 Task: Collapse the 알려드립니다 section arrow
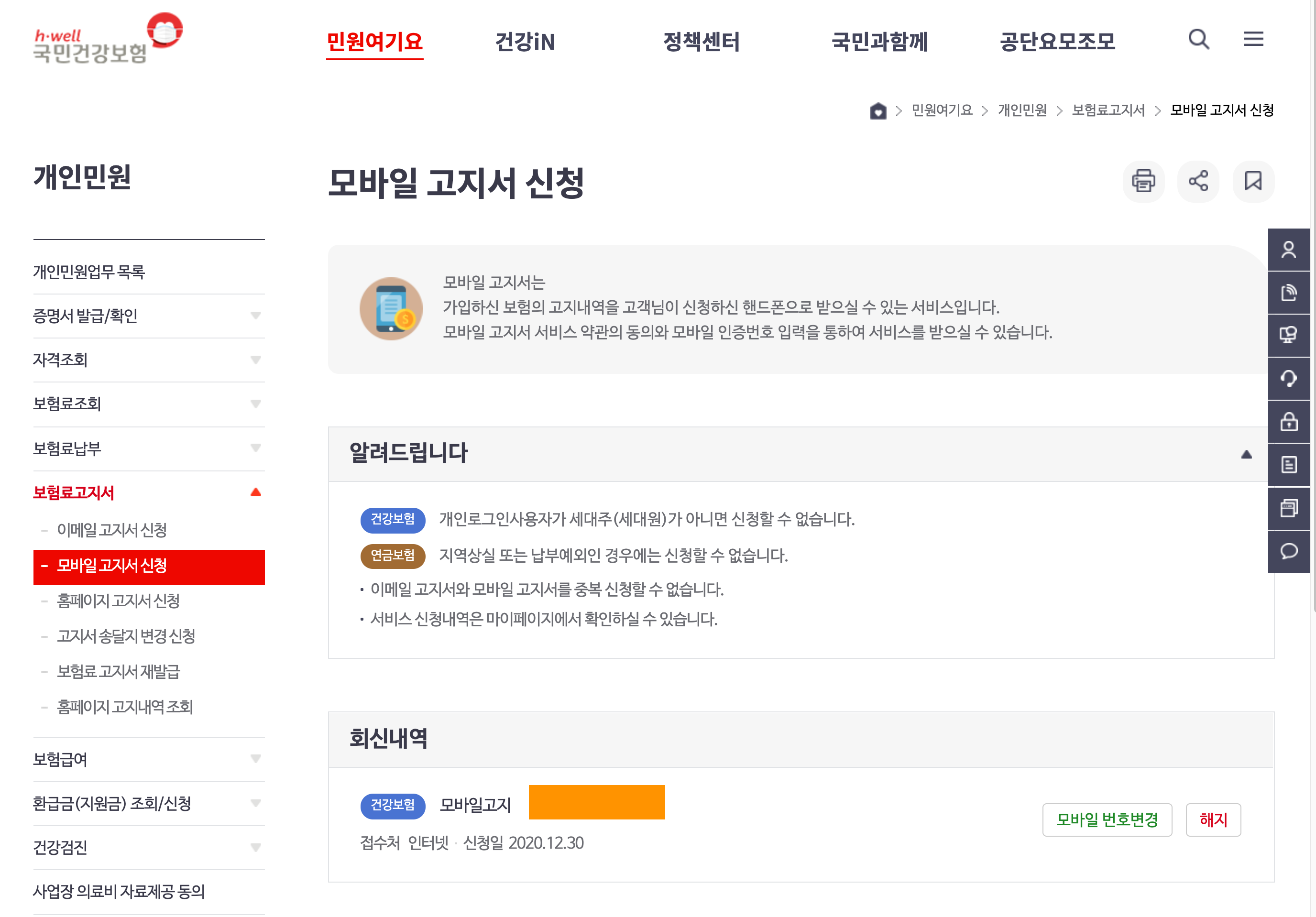click(x=1246, y=455)
